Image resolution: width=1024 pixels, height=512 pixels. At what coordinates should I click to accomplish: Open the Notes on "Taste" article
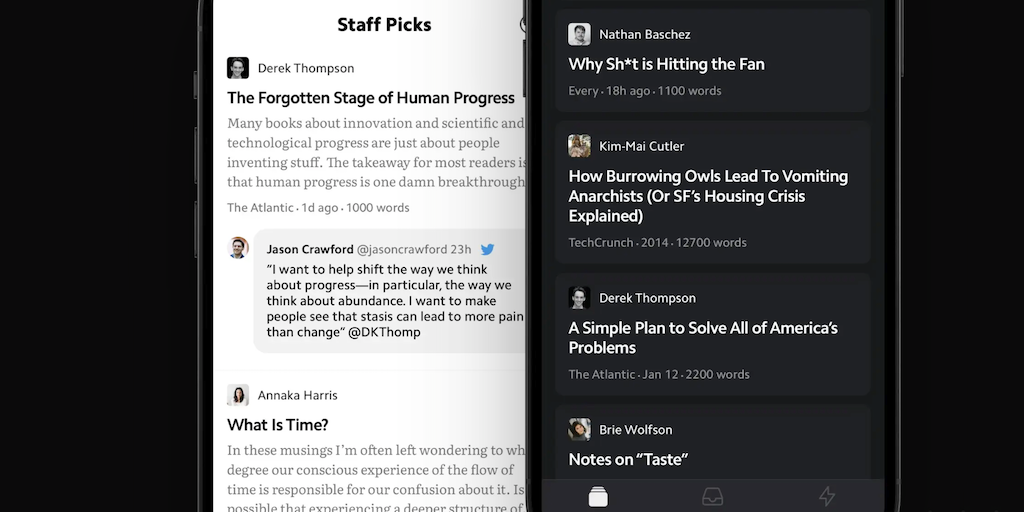628,460
